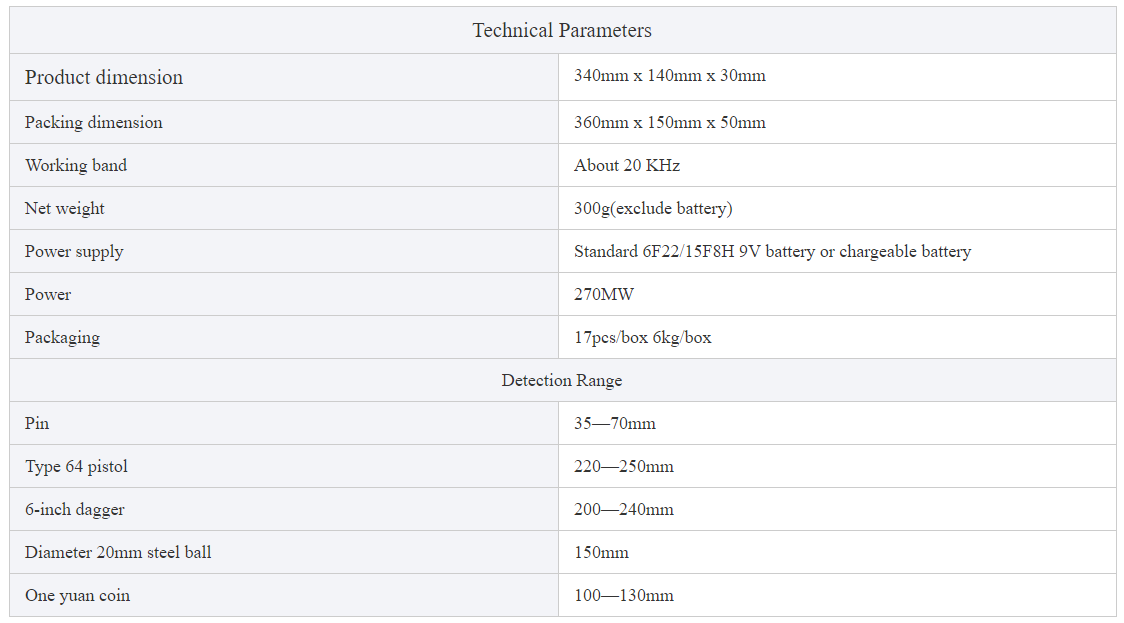Select the Packaging row label
Image resolution: width=1124 pixels, height=623 pixels.
point(62,338)
